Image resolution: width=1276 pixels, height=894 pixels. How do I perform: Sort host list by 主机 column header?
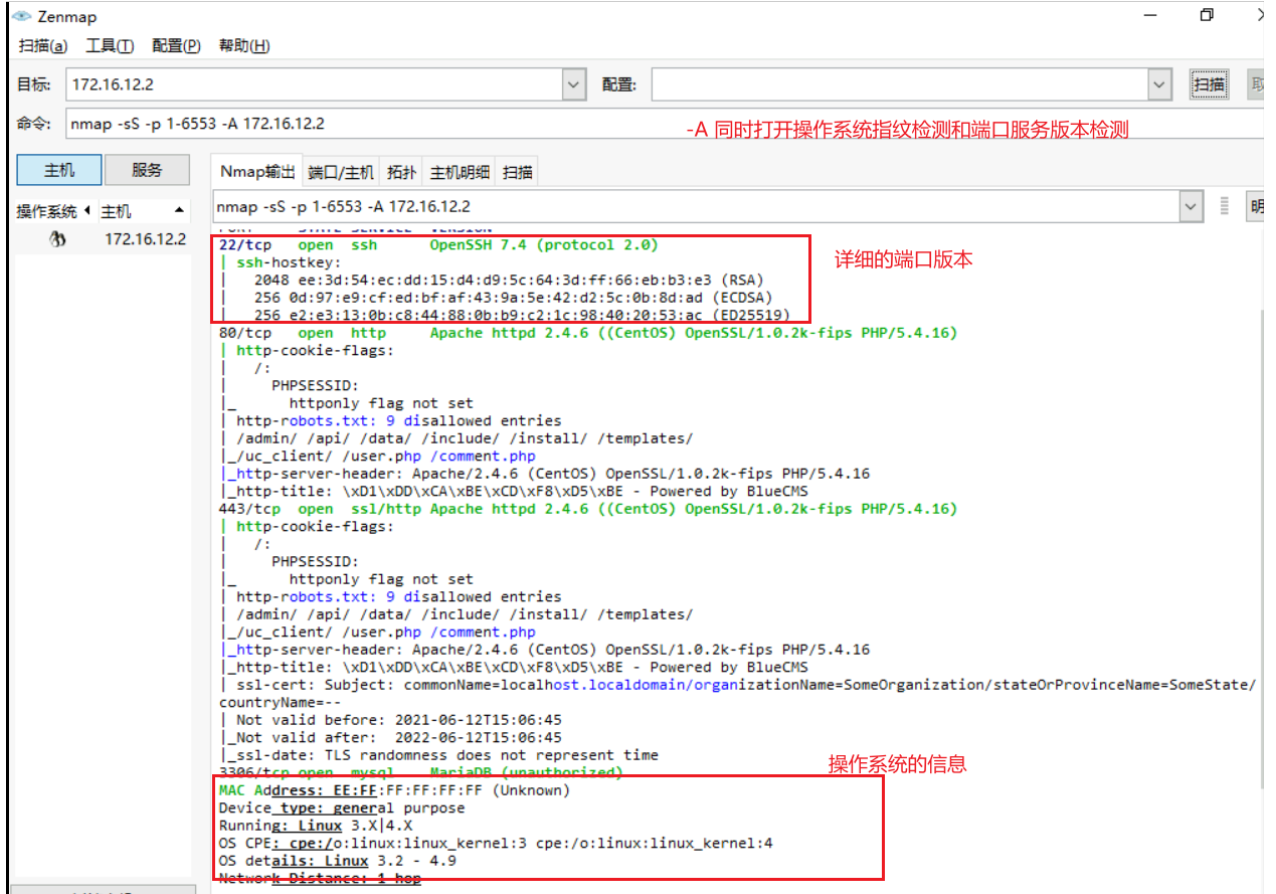pyautogui.click(x=116, y=212)
